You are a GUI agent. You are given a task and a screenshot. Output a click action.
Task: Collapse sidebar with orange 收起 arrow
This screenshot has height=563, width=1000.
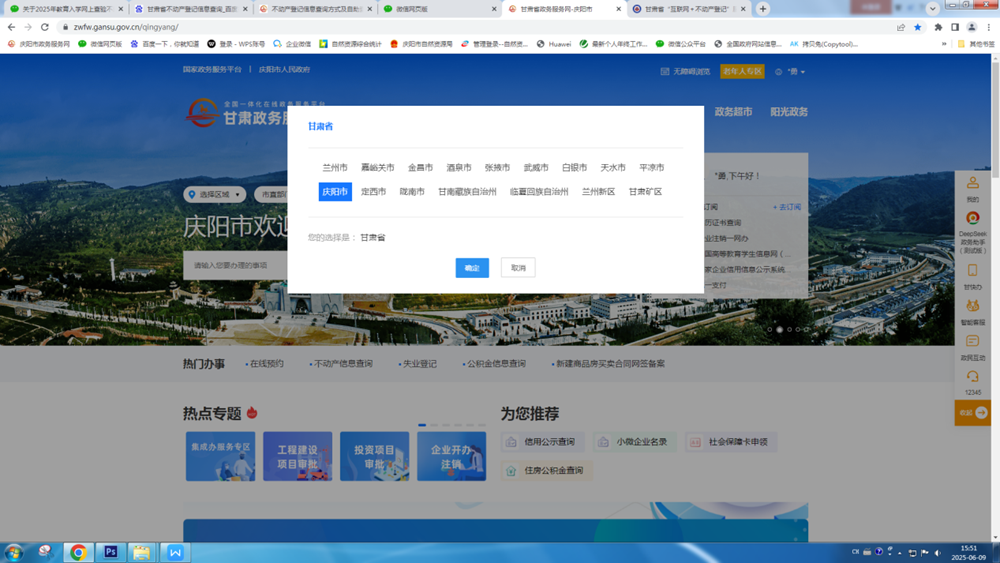point(973,413)
